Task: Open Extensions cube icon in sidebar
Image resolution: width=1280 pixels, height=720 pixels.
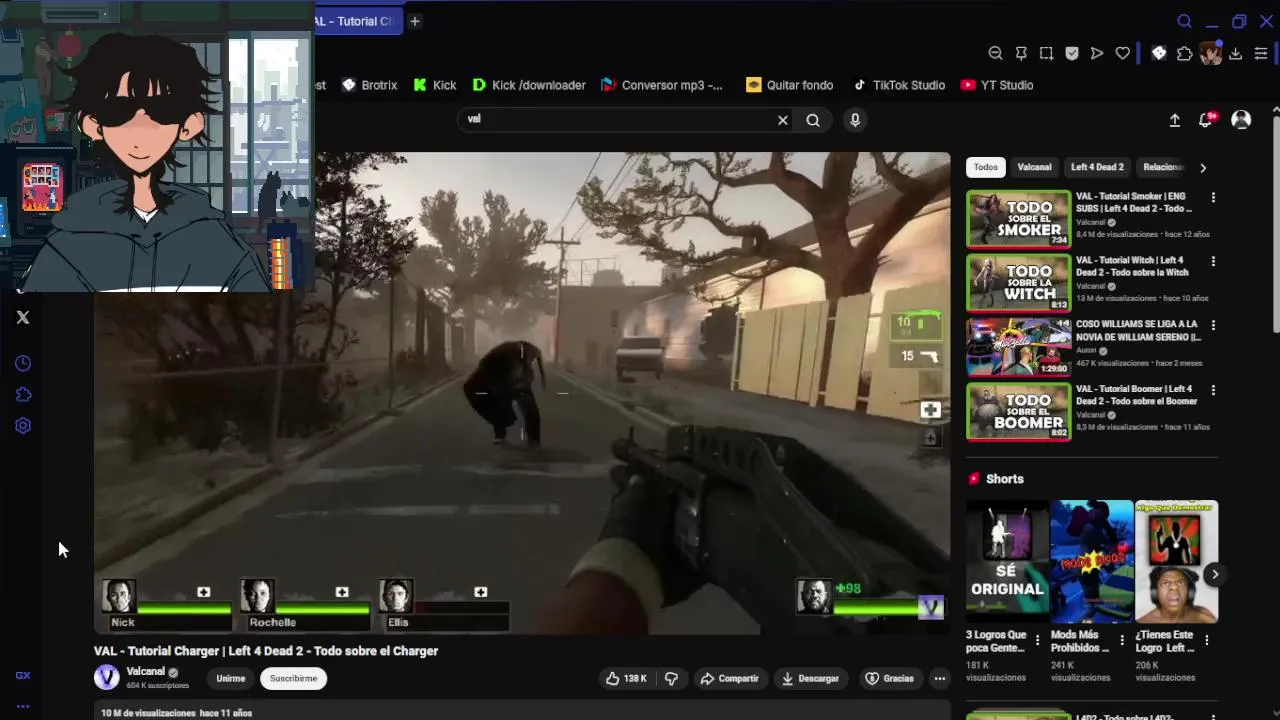Action: click(23, 395)
